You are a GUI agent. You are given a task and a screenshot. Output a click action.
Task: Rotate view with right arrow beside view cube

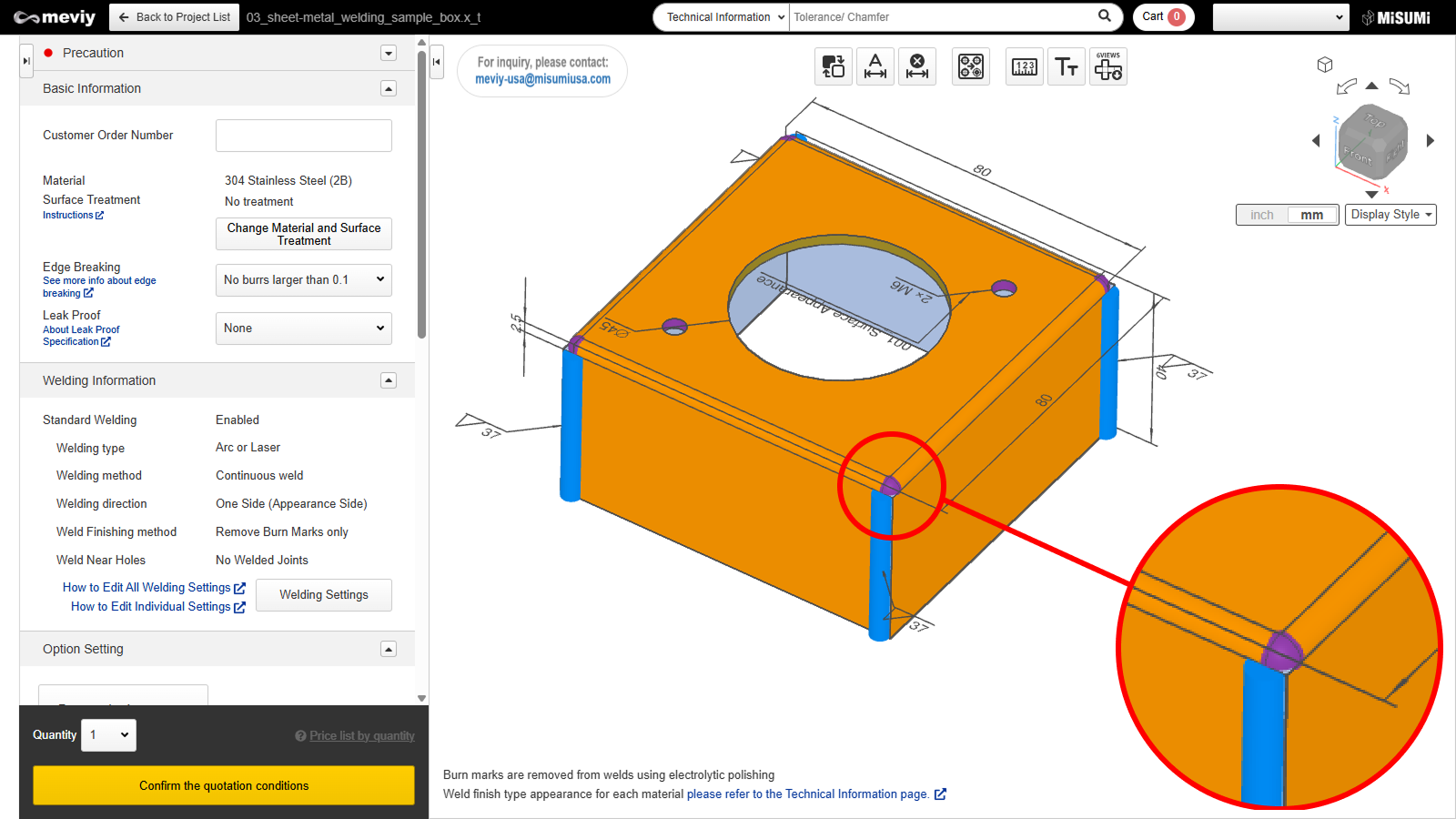click(1430, 140)
